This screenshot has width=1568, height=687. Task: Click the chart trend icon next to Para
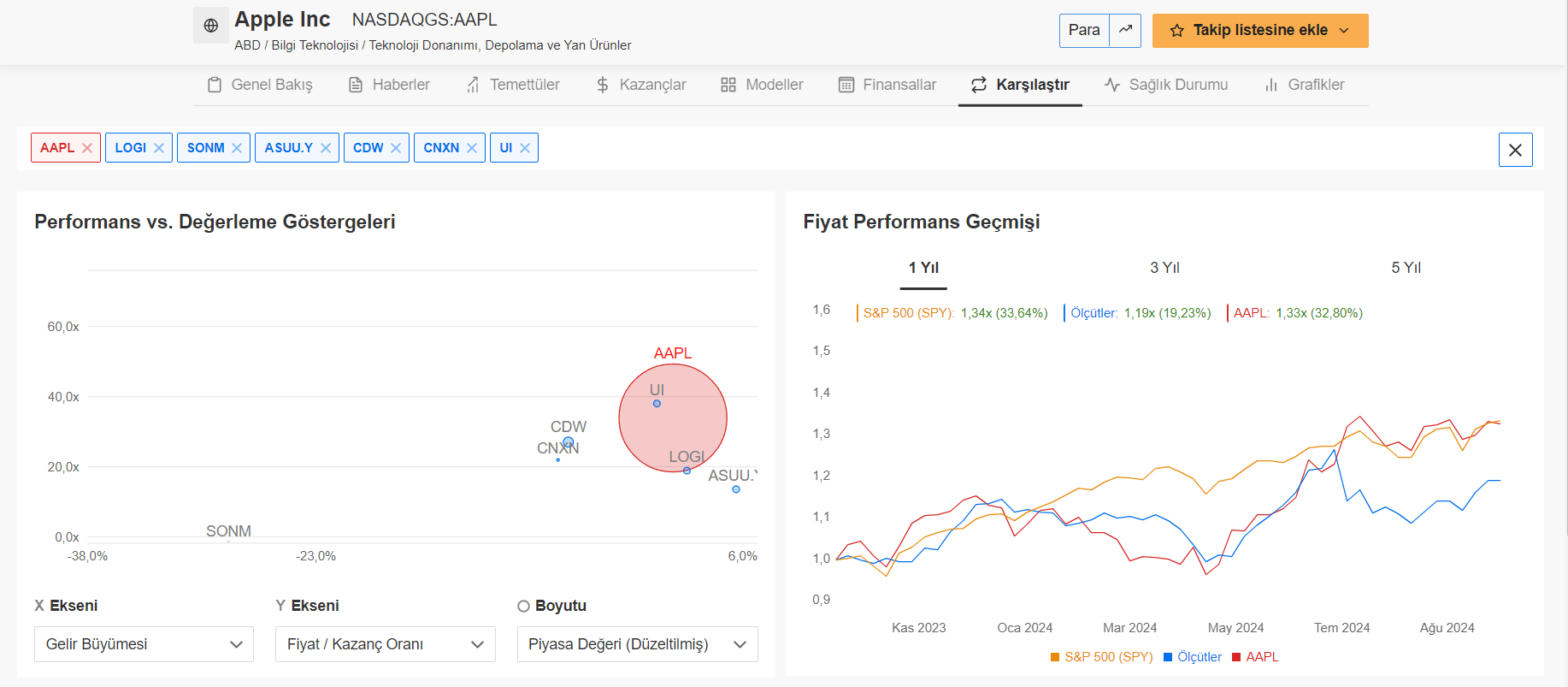1125,30
